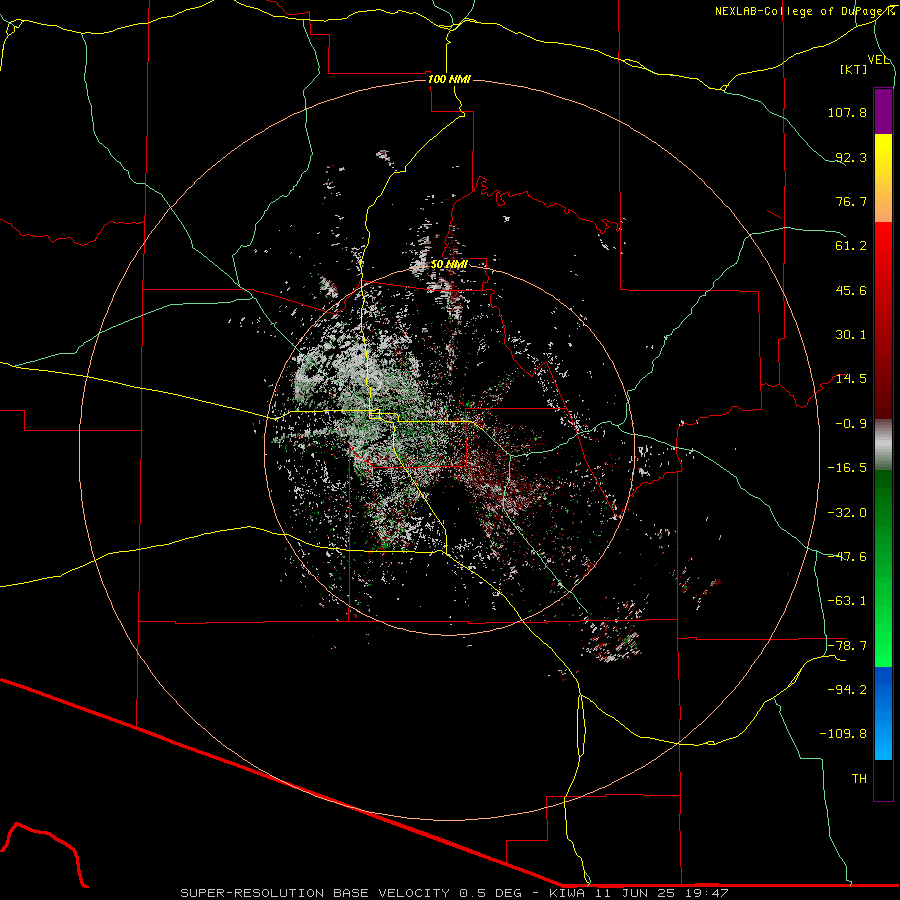Click the 61.2 scale value
Image resolution: width=900 pixels, height=900 pixels.
click(851, 246)
